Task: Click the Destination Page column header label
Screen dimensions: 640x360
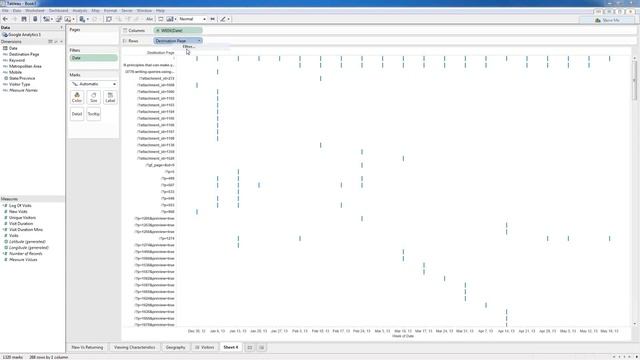Action: click(161, 53)
